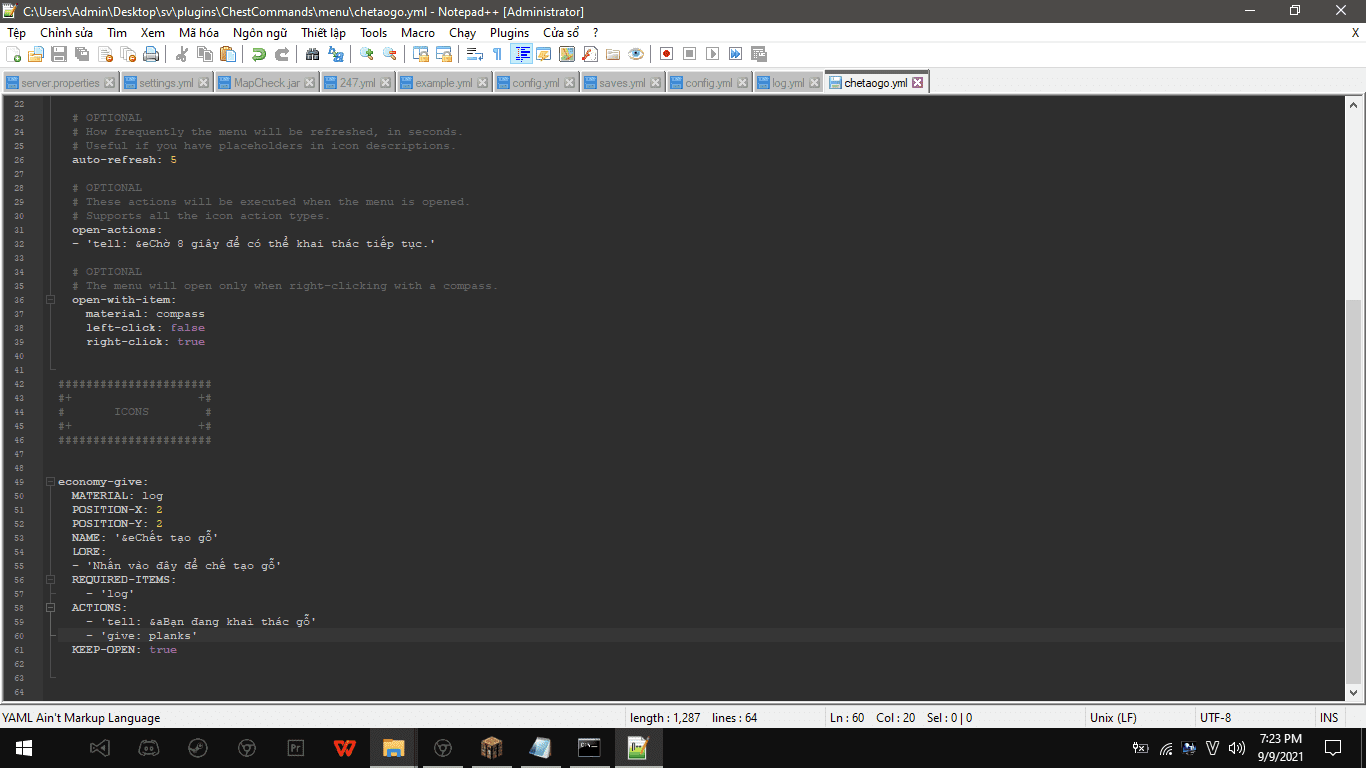The height and width of the screenshot is (770, 1366).
Task: Toggle the indent guide button
Action: pos(521,54)
